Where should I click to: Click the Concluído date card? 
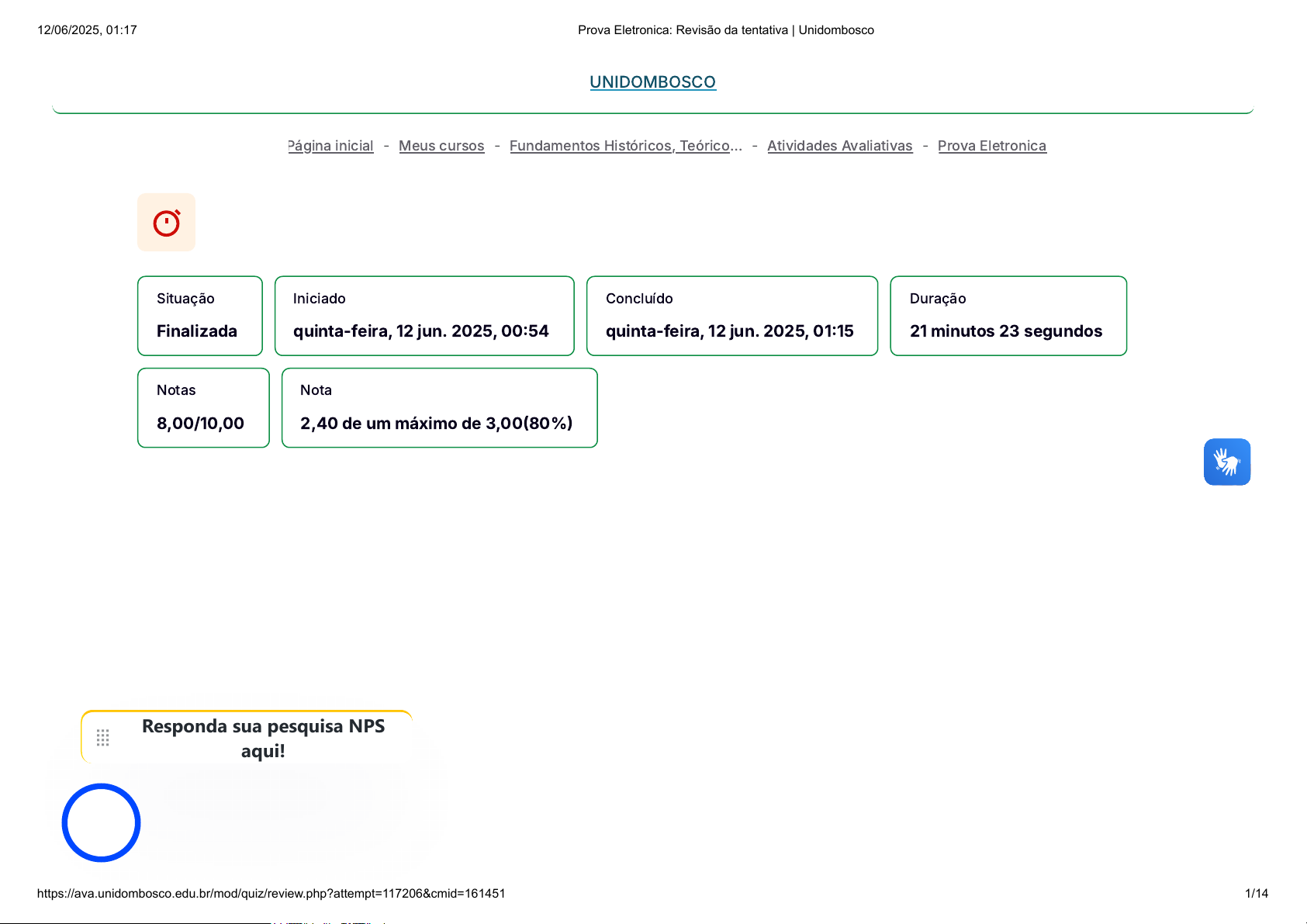731,316
